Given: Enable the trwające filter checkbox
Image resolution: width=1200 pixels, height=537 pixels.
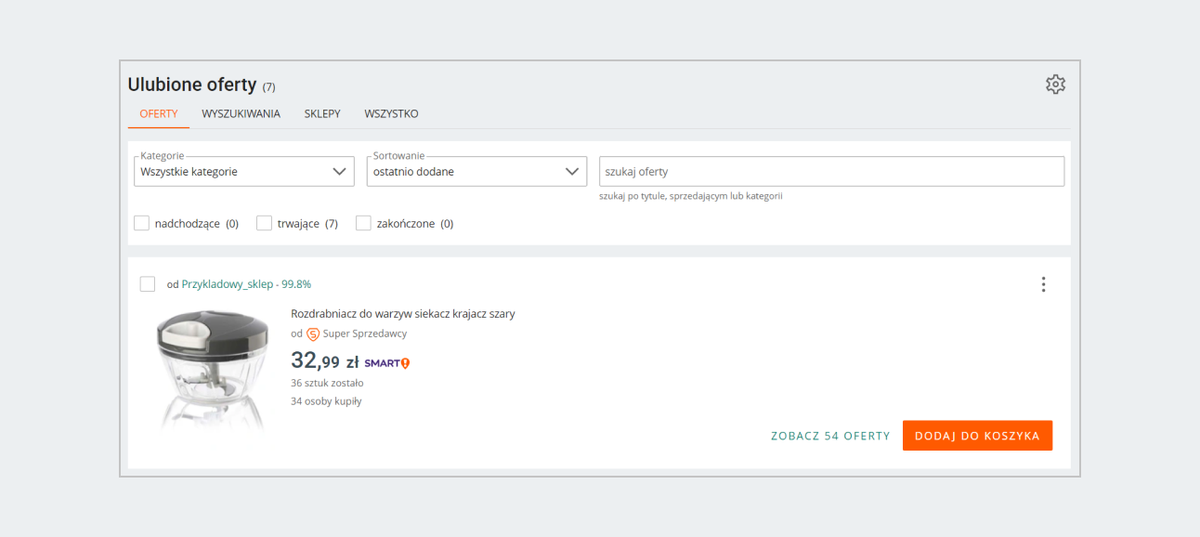Looking at the screenshot, I should pyautogui.click(x=264, y=223).
